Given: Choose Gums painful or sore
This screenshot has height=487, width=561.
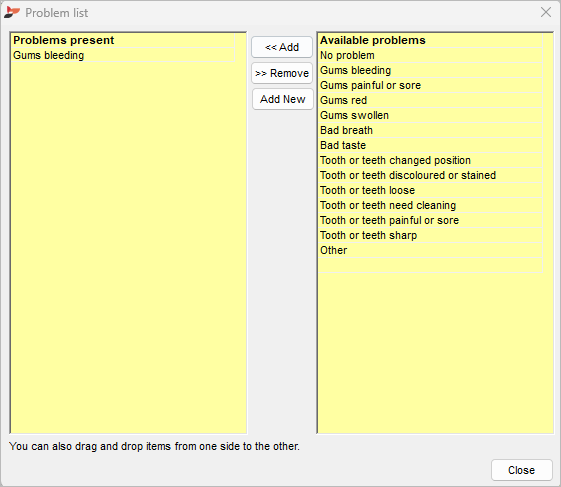Looking at the screenshot, I should [430, 85].
